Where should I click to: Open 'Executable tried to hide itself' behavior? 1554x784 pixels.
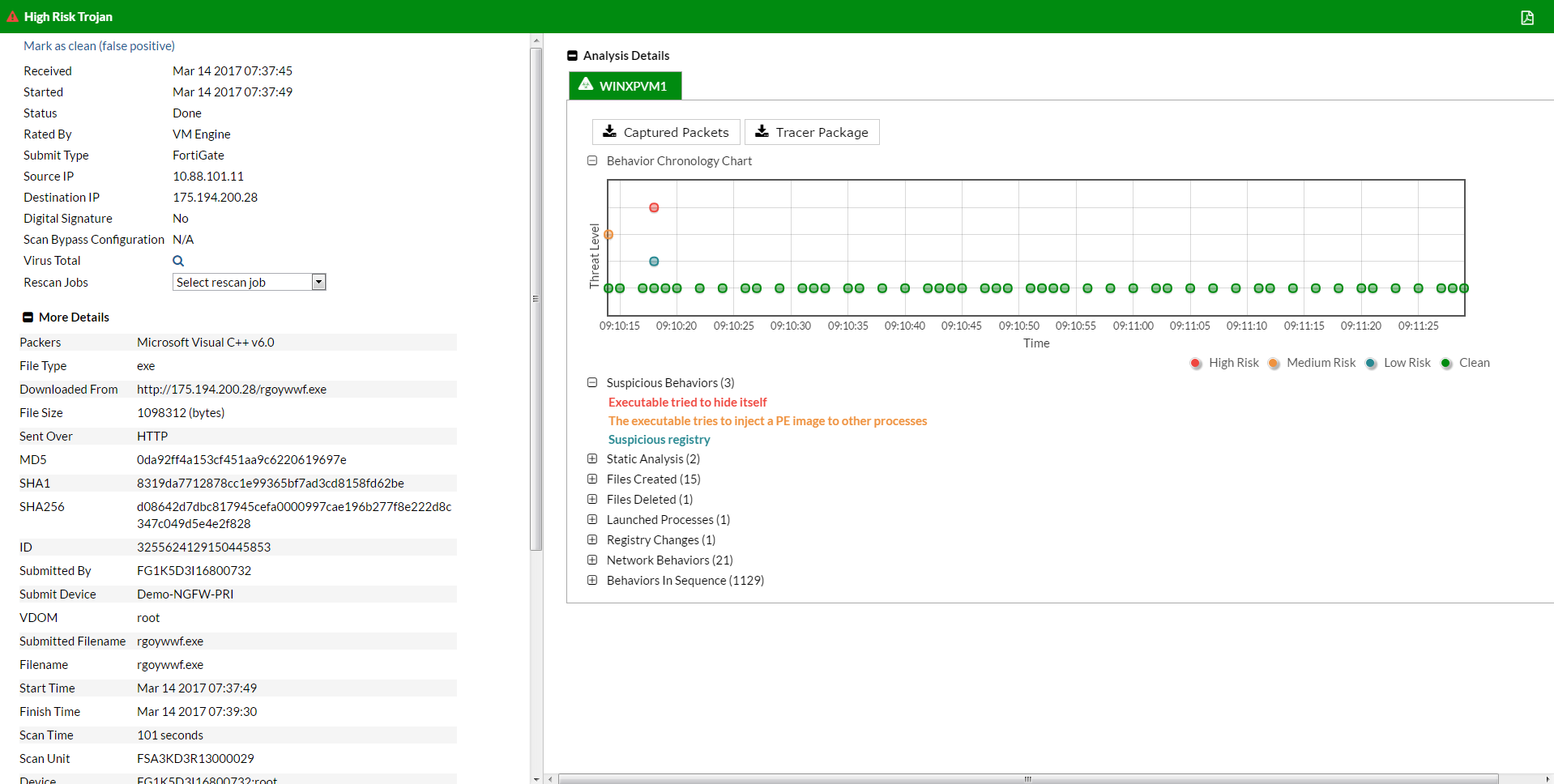tap(687, 403)
